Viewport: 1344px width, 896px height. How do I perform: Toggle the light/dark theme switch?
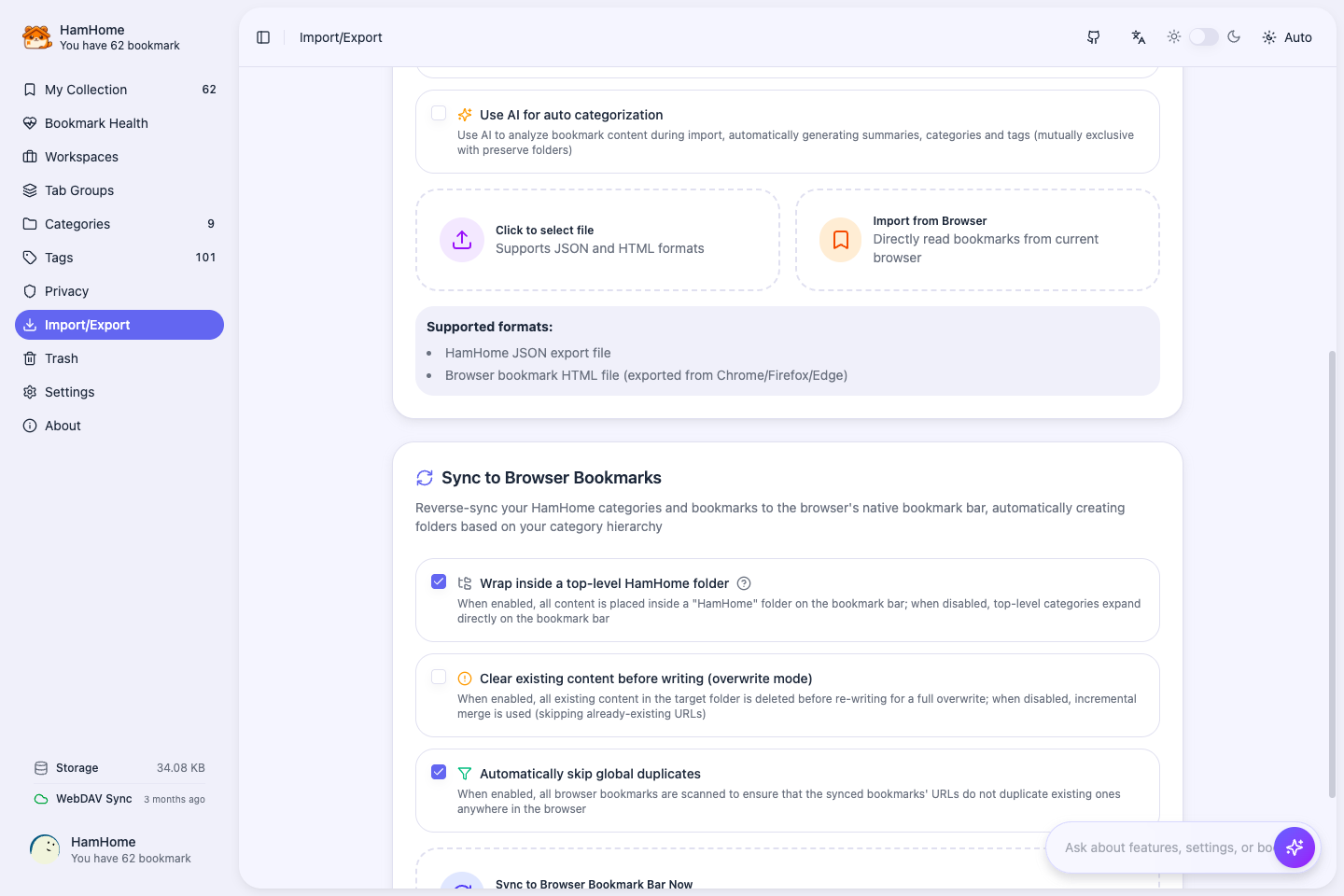(x=1204, y=36)
